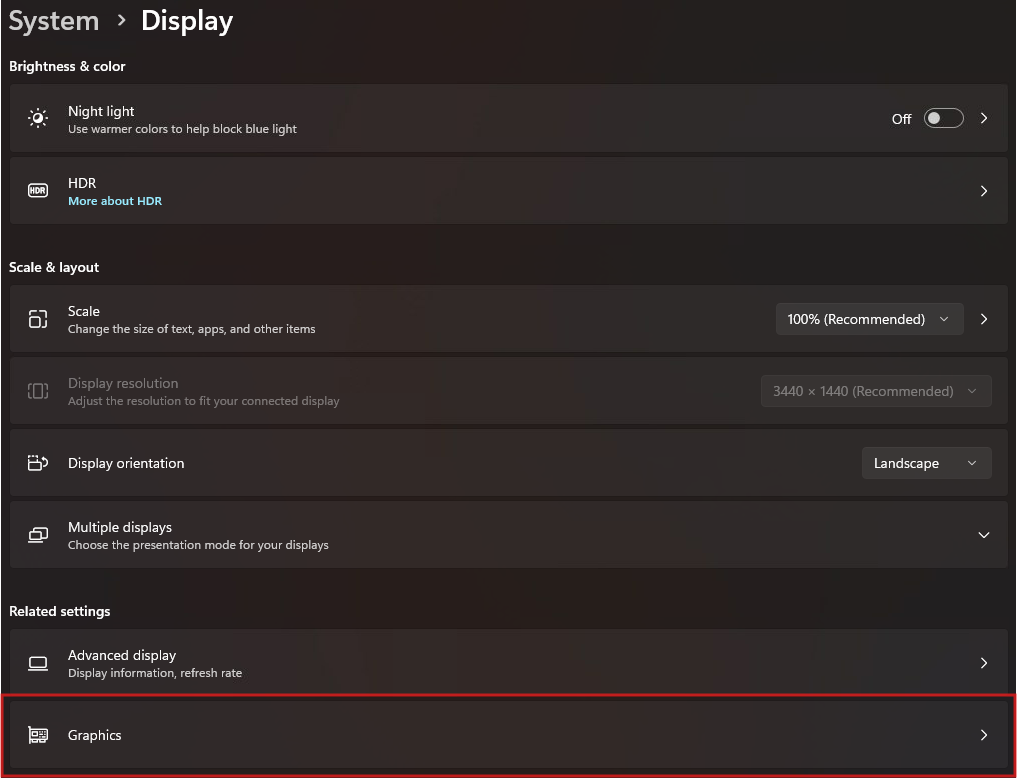
Task: Open the More about HDR link
Action: [x=115, y=200]
